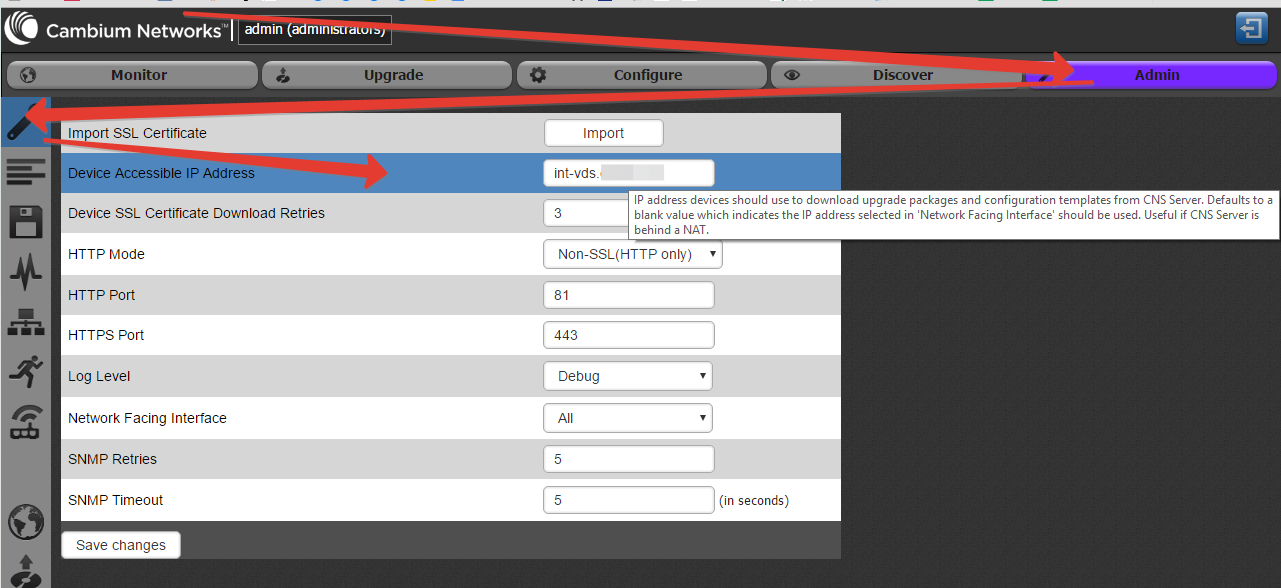Click the admin (administrators) user label

(x=315, y=29)
